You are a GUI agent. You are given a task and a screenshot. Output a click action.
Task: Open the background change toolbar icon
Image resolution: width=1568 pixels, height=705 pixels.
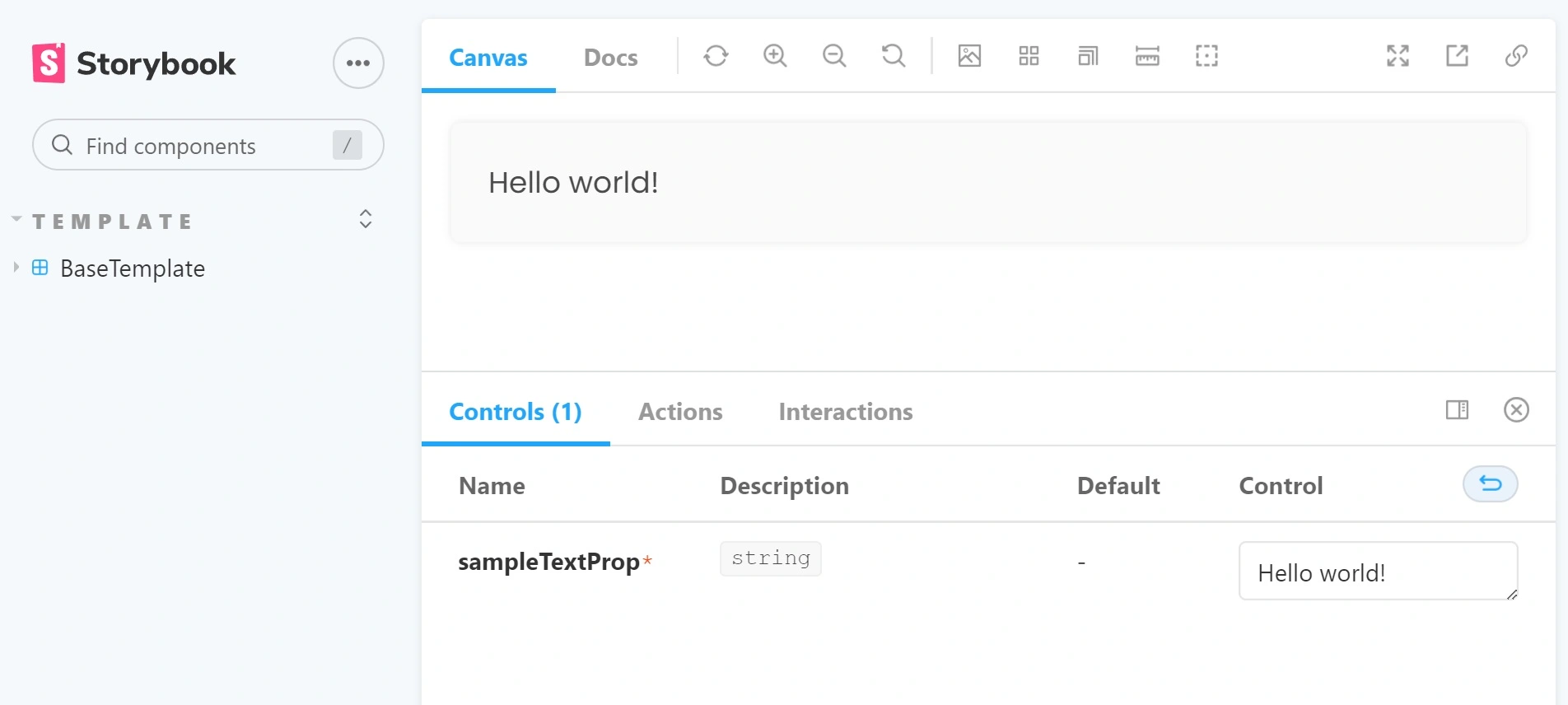click(969, 56)
